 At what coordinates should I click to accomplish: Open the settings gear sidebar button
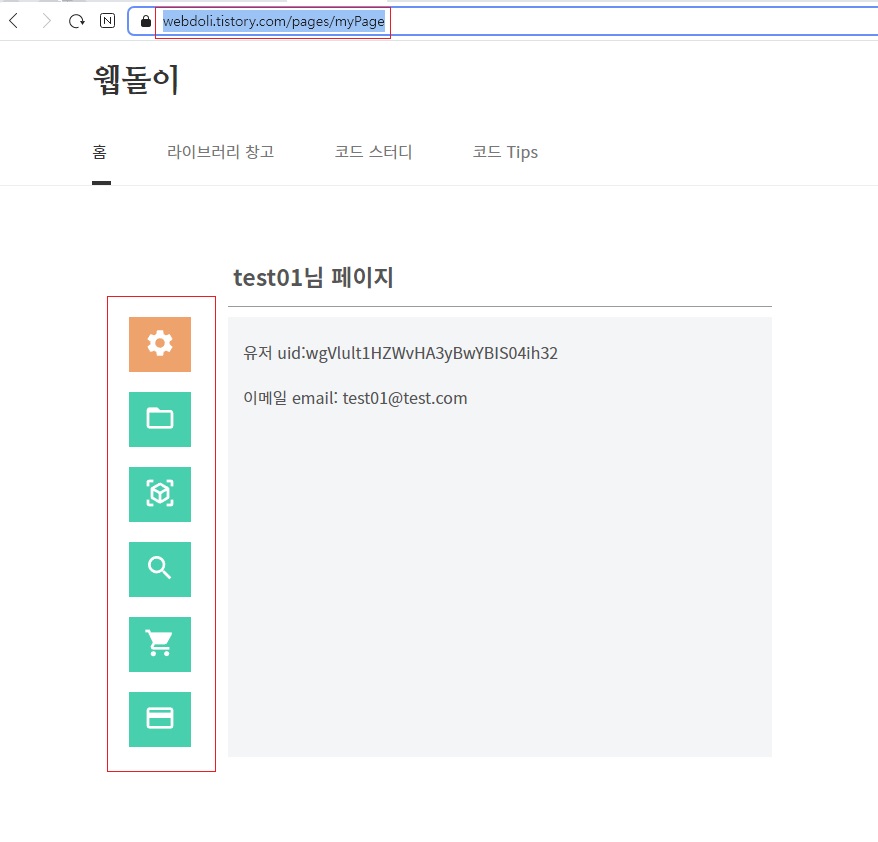pos(160,344)
